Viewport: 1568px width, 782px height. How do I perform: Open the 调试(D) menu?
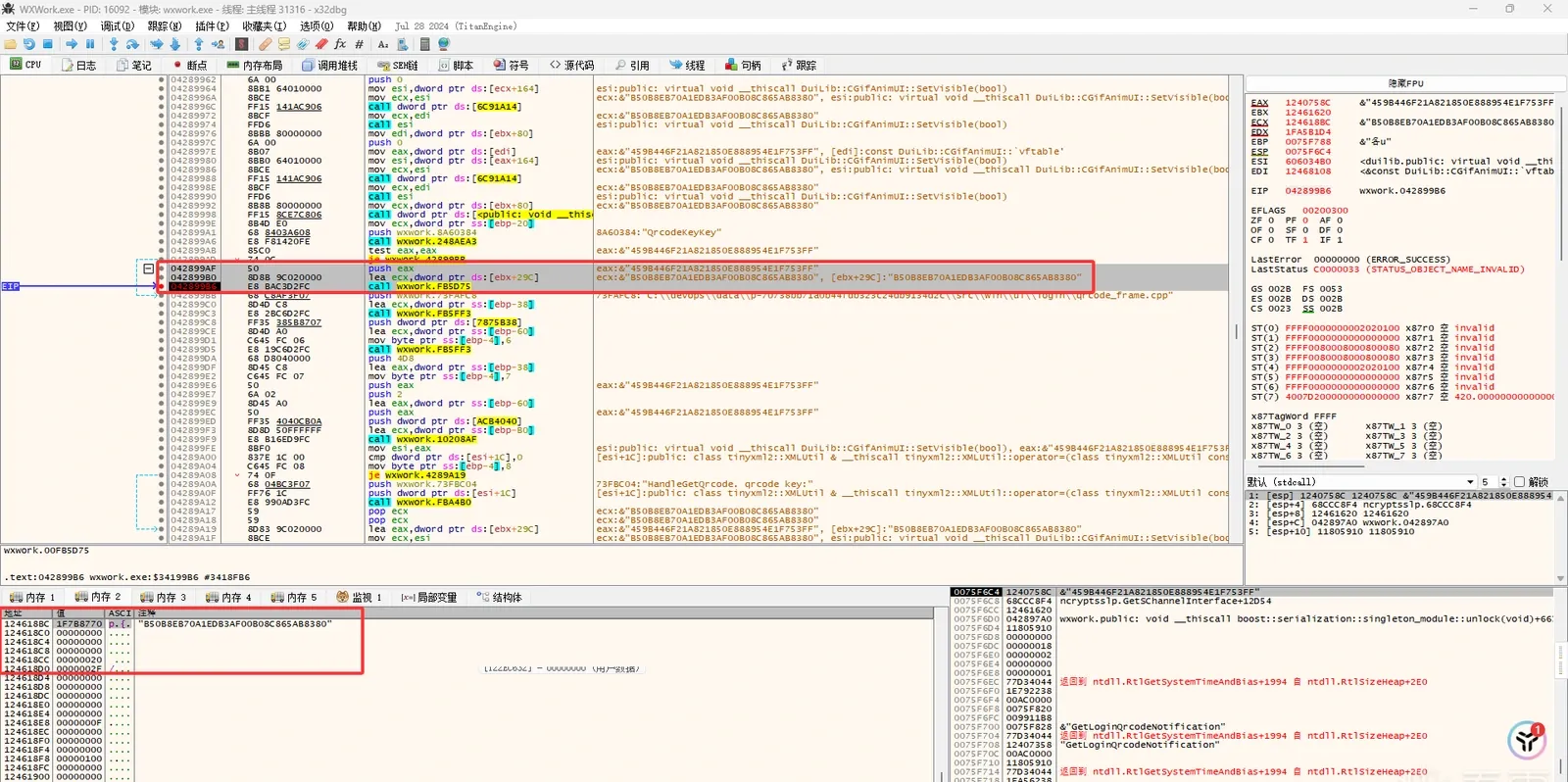(118, 26)
